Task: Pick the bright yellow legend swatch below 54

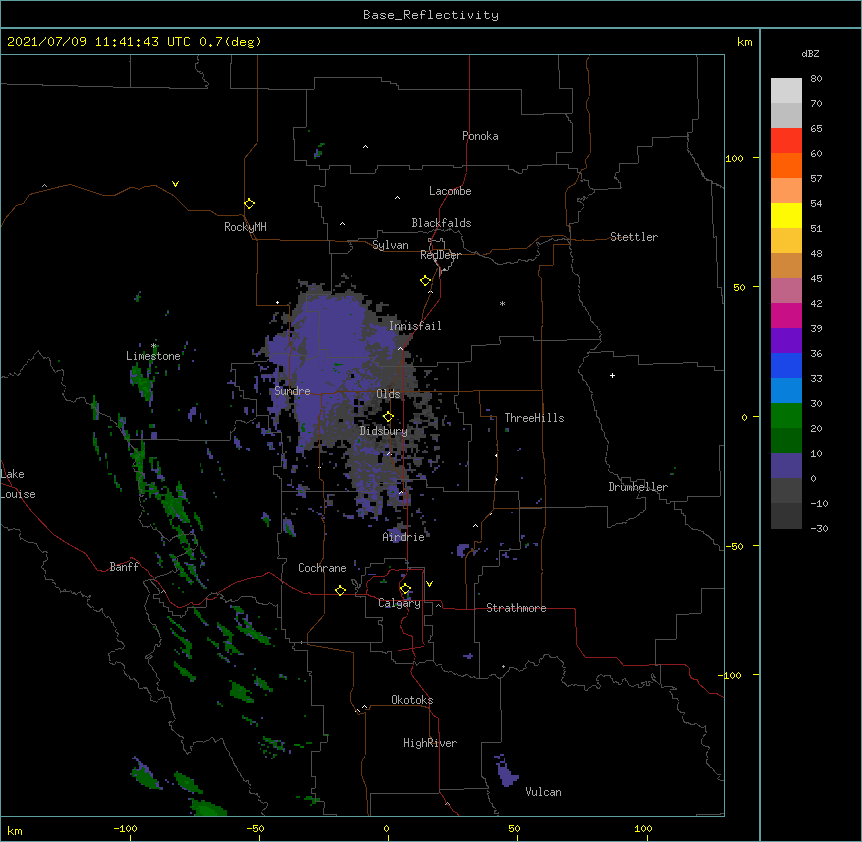Action: coord(786,216)
